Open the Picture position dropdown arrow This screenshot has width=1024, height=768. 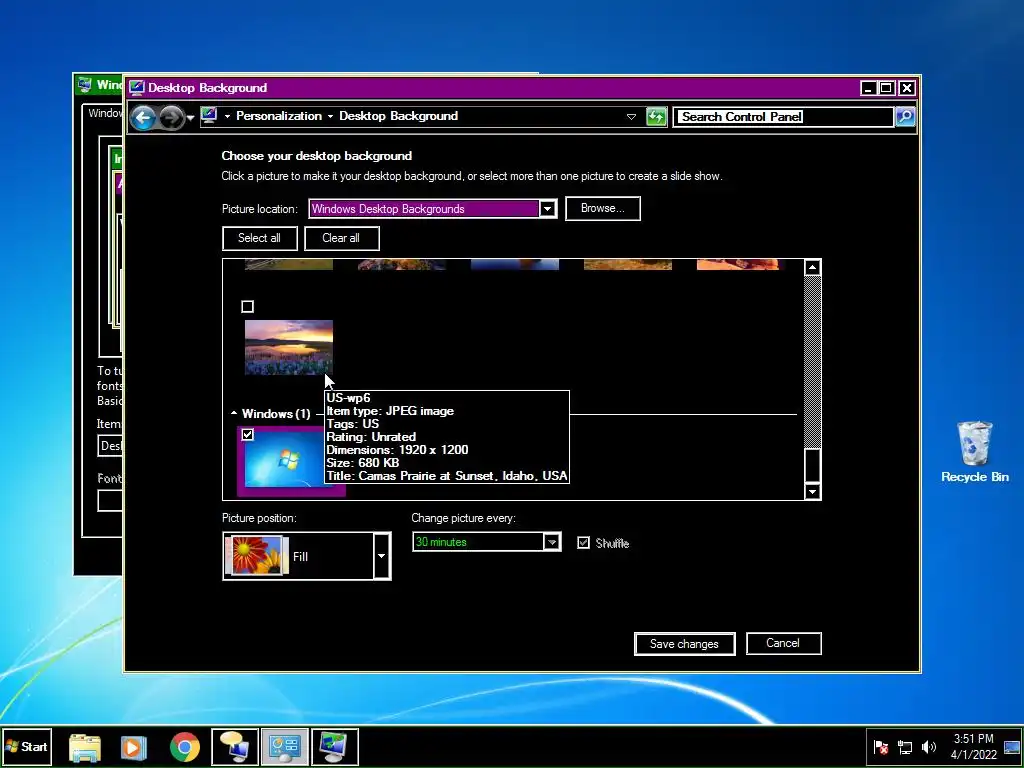pyautogui.click(x=381, y=556)
